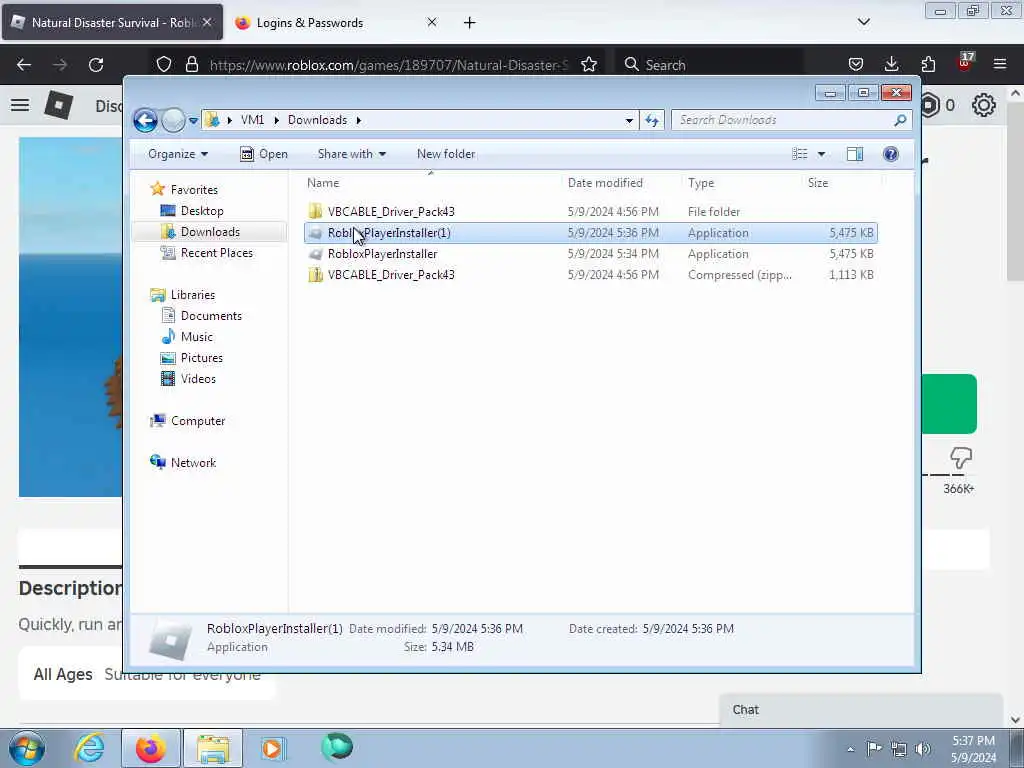Expand address bar history dropdown in Explorer
Viewport: 1024px width, 768px height.
pyautogui.click(x=629, y=120)
